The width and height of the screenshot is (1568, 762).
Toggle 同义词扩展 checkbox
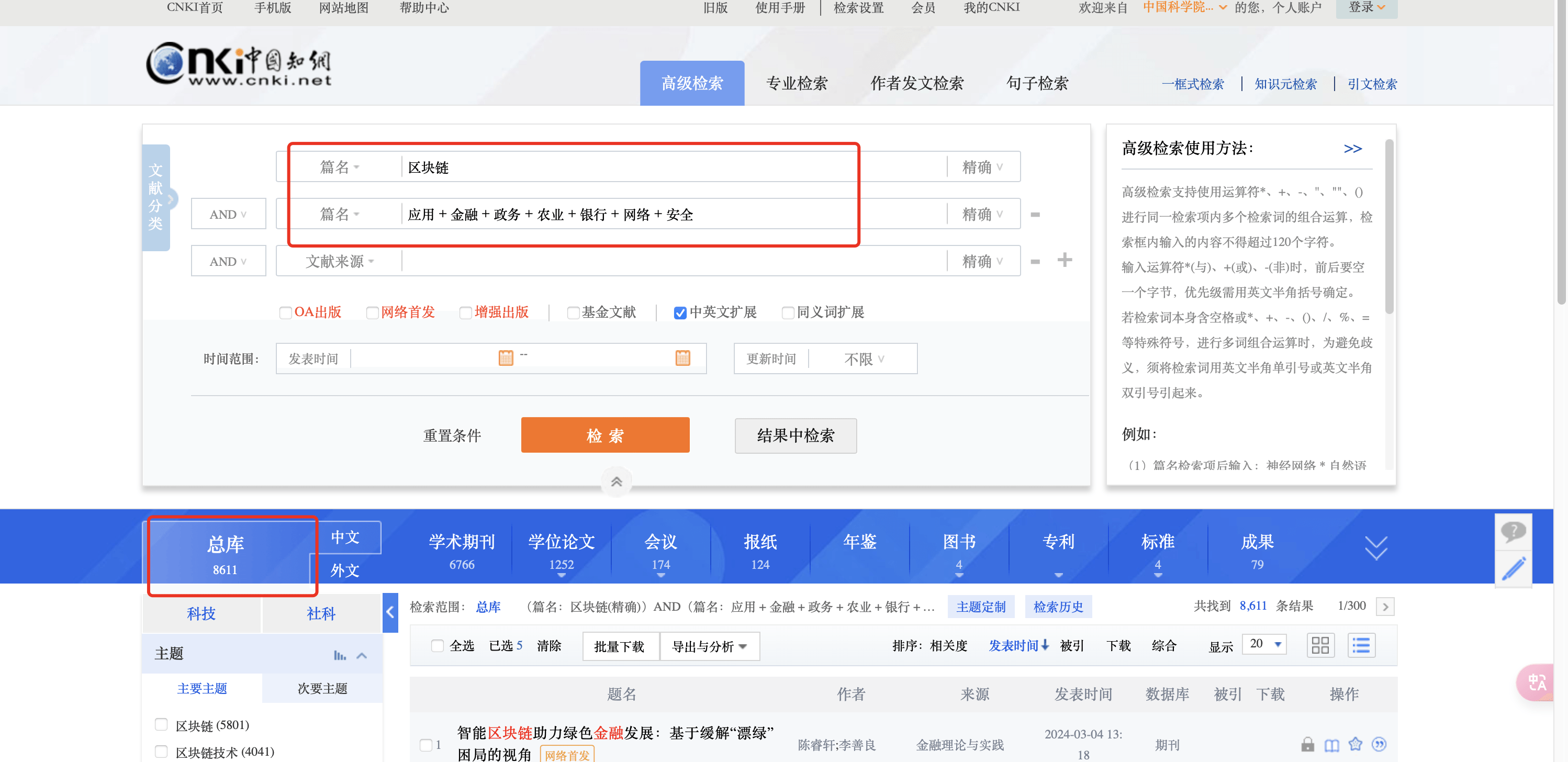click(788, 312)
